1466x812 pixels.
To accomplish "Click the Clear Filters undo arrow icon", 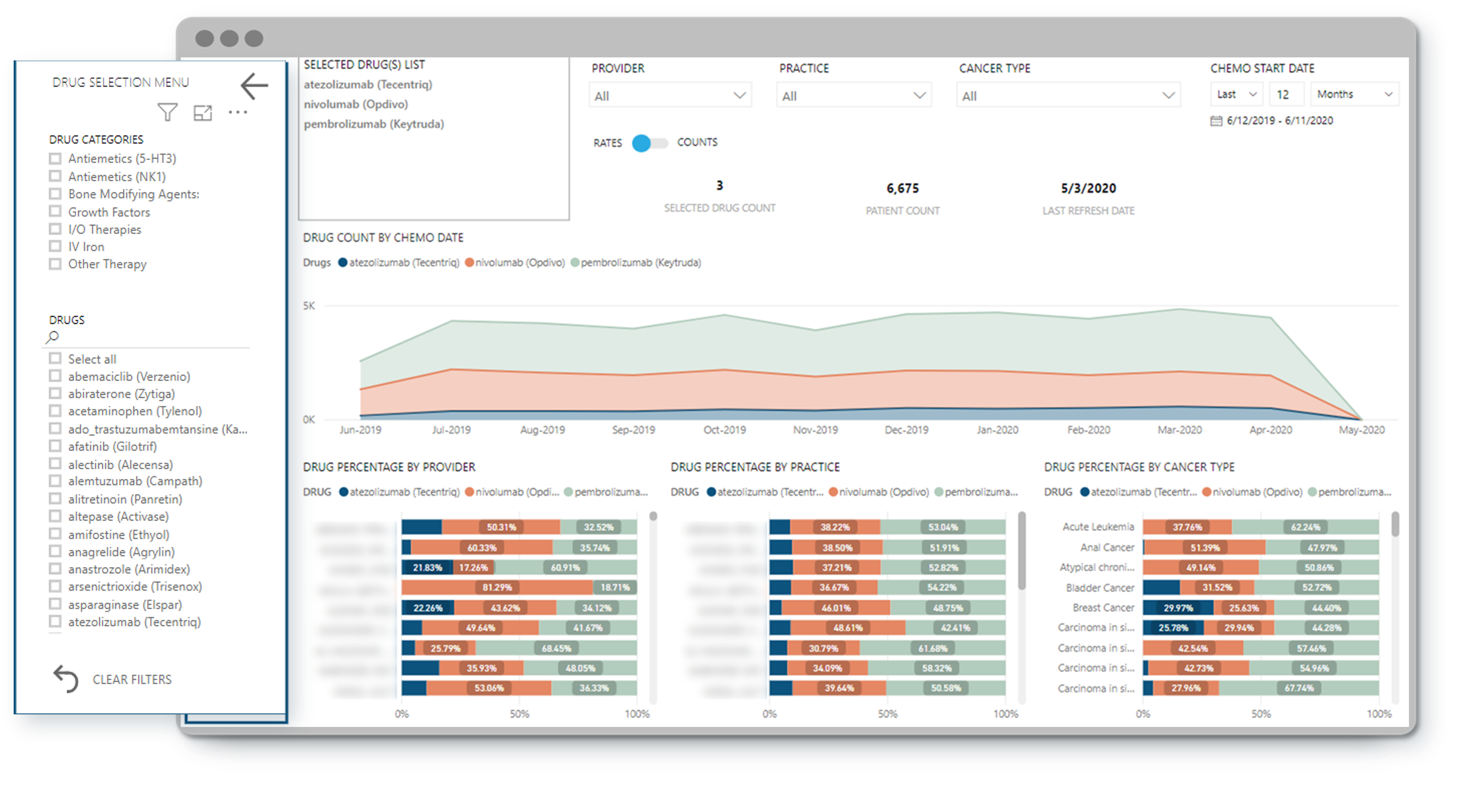I will (66, 679).
